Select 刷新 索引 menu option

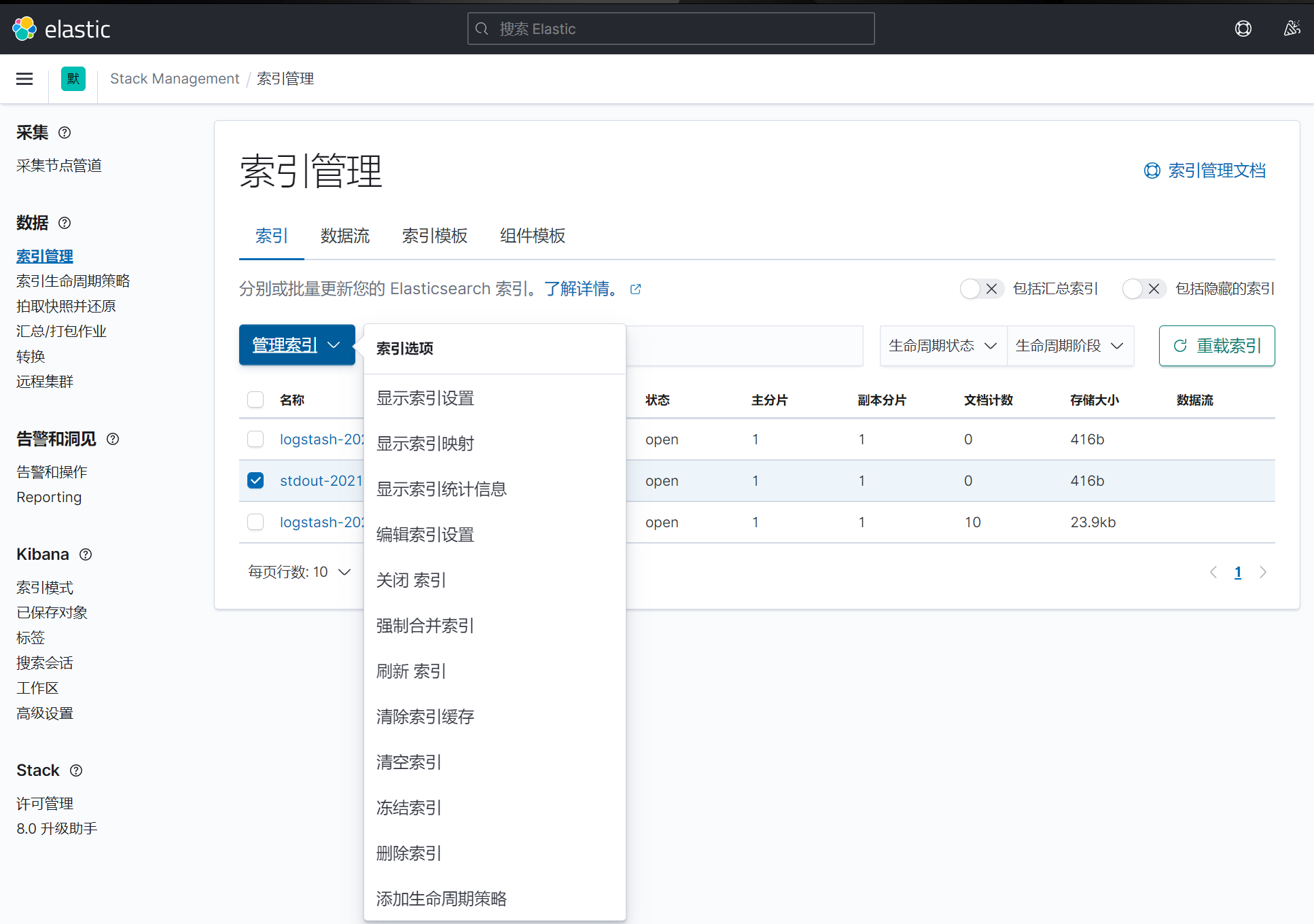(495, 671)
